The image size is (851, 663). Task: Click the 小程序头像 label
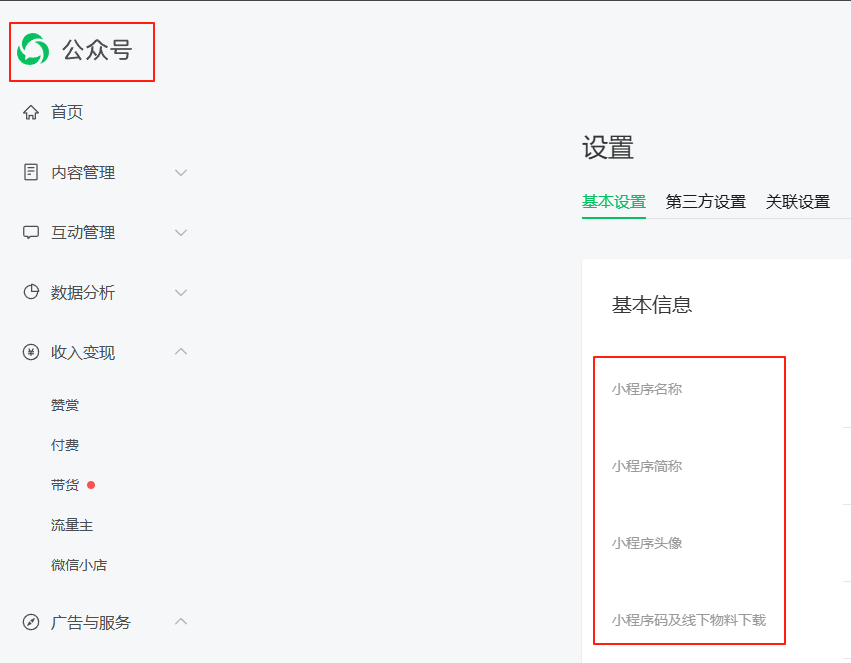click(x=647, y=543)
